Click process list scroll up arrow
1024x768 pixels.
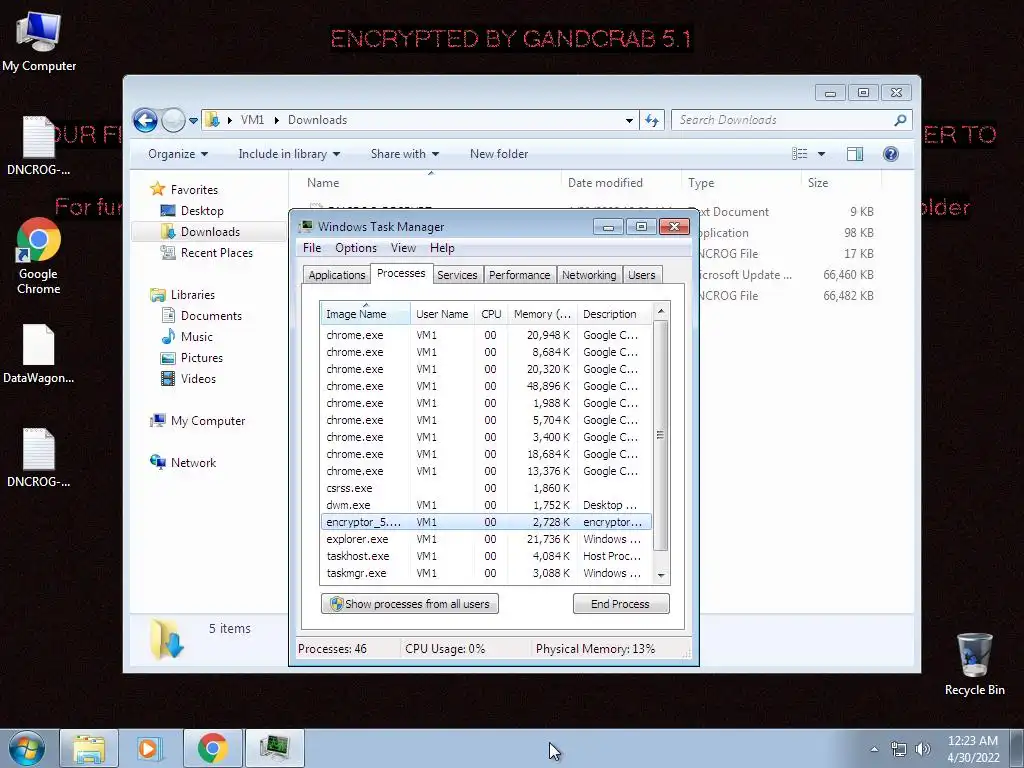click(661, 312)
